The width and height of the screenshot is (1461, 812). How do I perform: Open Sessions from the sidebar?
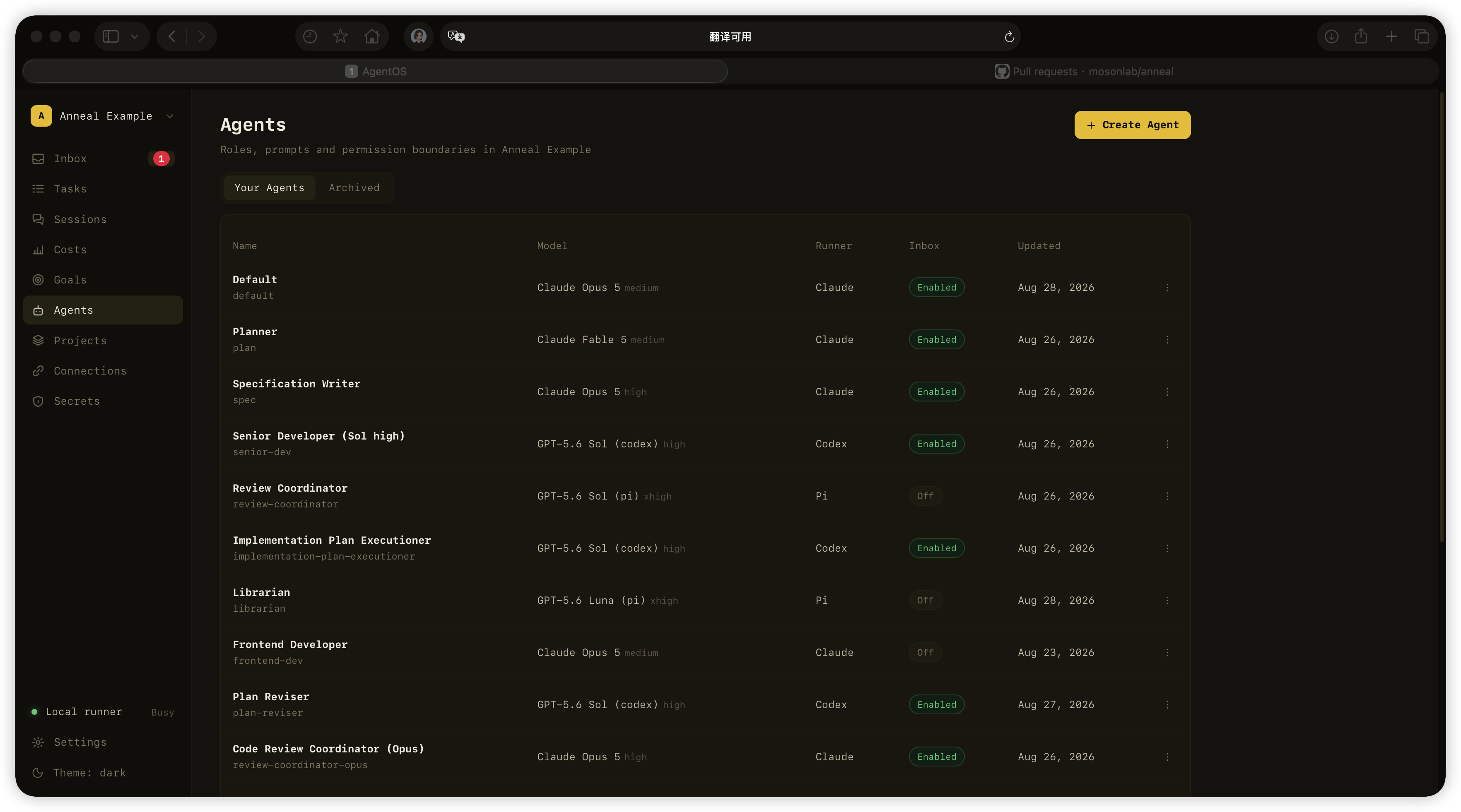(103, 219)
